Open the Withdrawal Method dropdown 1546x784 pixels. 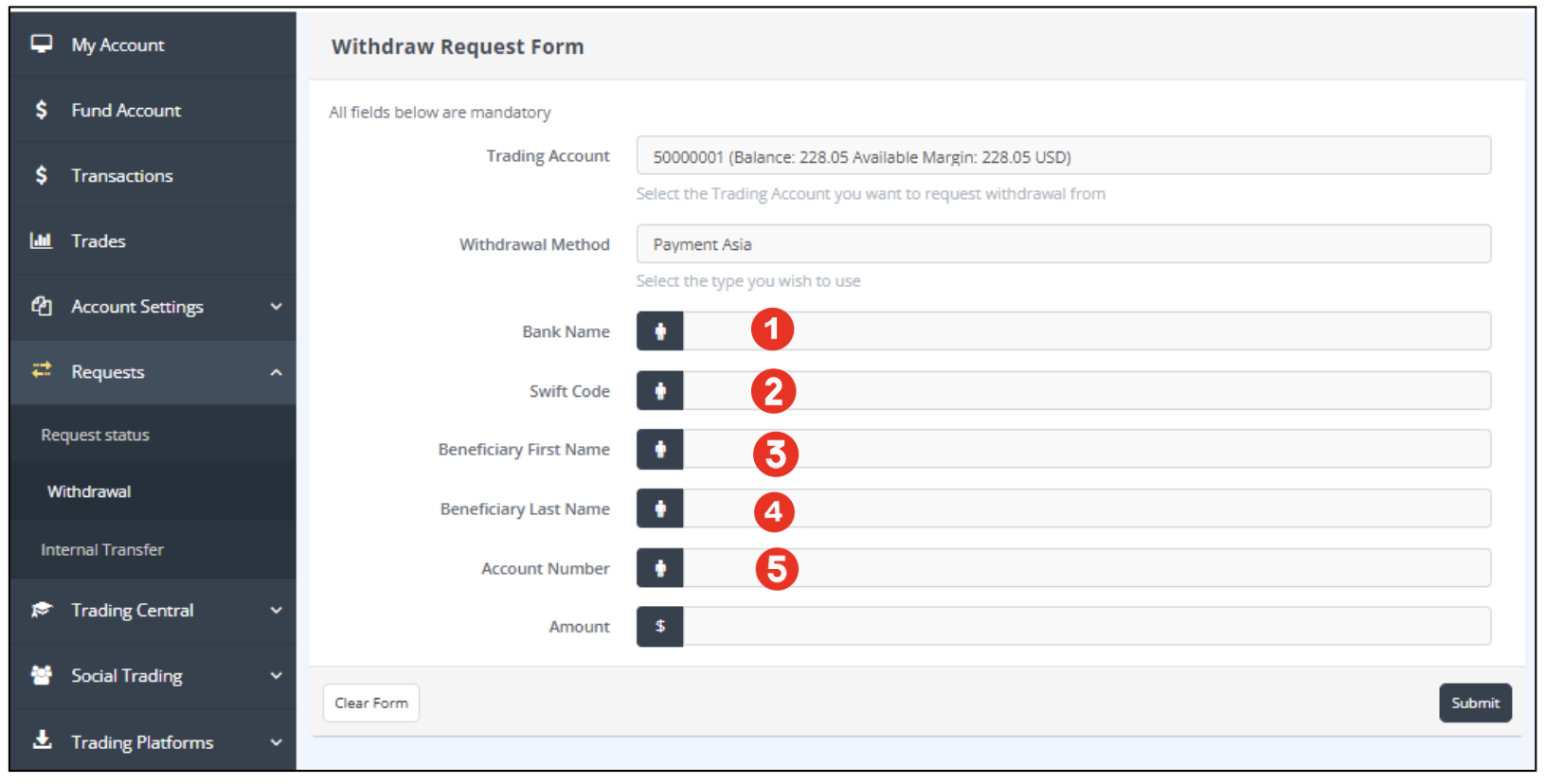[1063, 244]
